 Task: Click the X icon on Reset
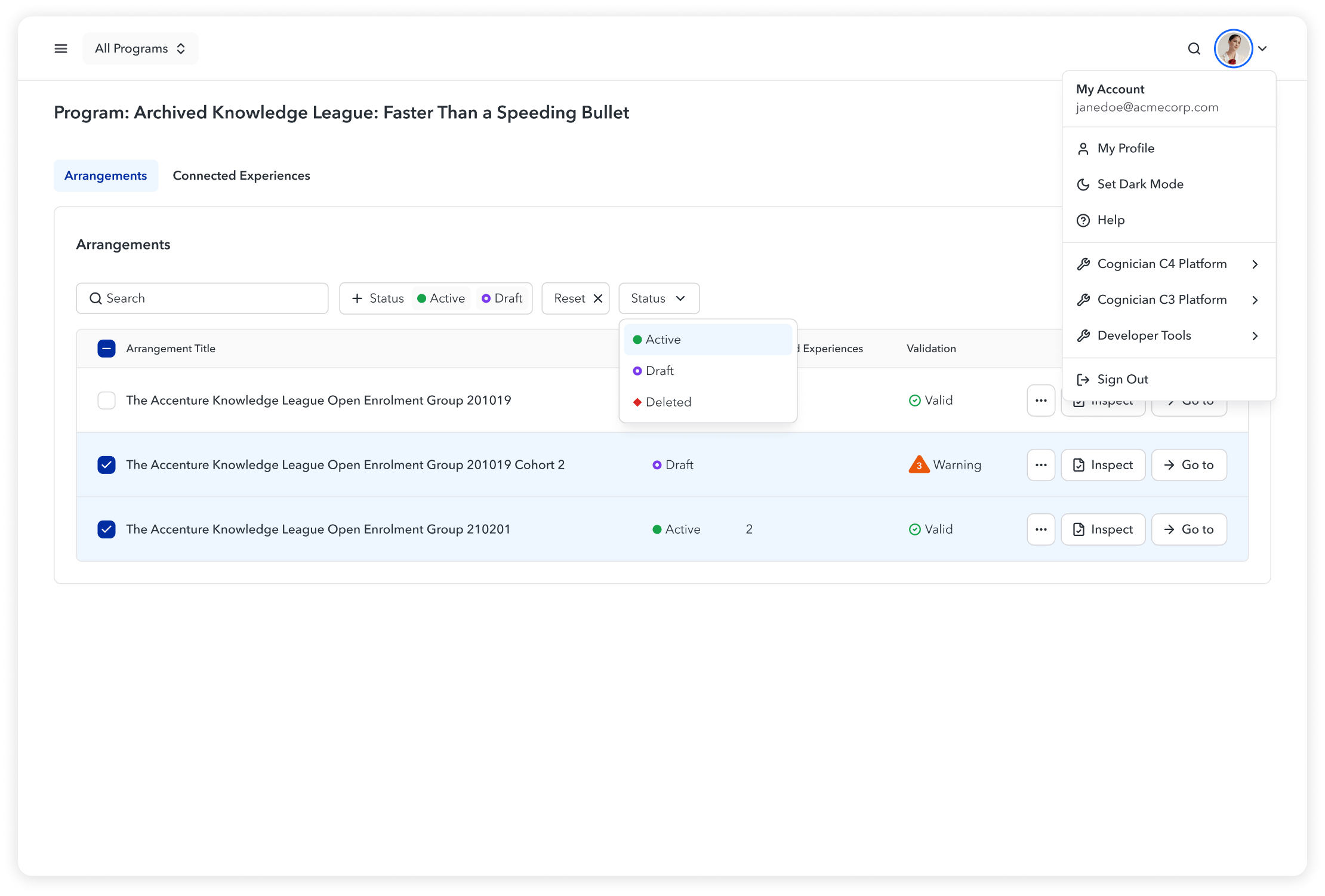pos(598,298)
